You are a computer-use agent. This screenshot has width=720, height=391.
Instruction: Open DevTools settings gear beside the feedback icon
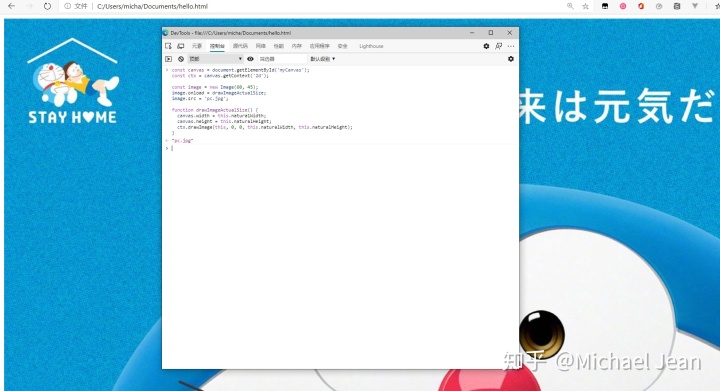click(x=486, y=46)
